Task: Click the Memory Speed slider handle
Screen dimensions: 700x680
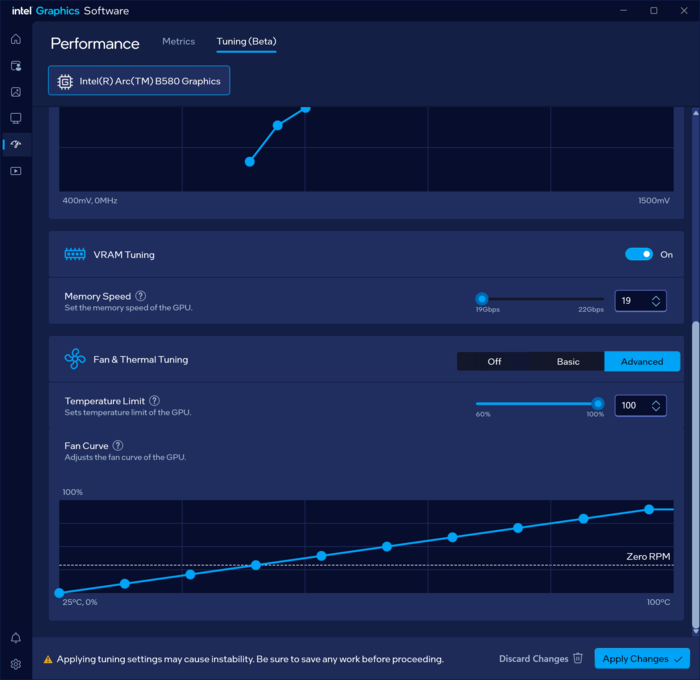Action: click(481, 299)
